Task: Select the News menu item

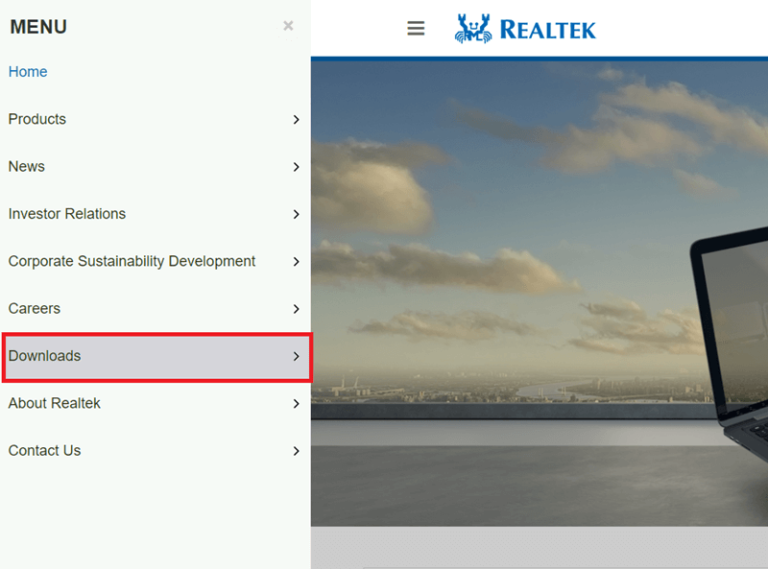Action: click(26, 167)
